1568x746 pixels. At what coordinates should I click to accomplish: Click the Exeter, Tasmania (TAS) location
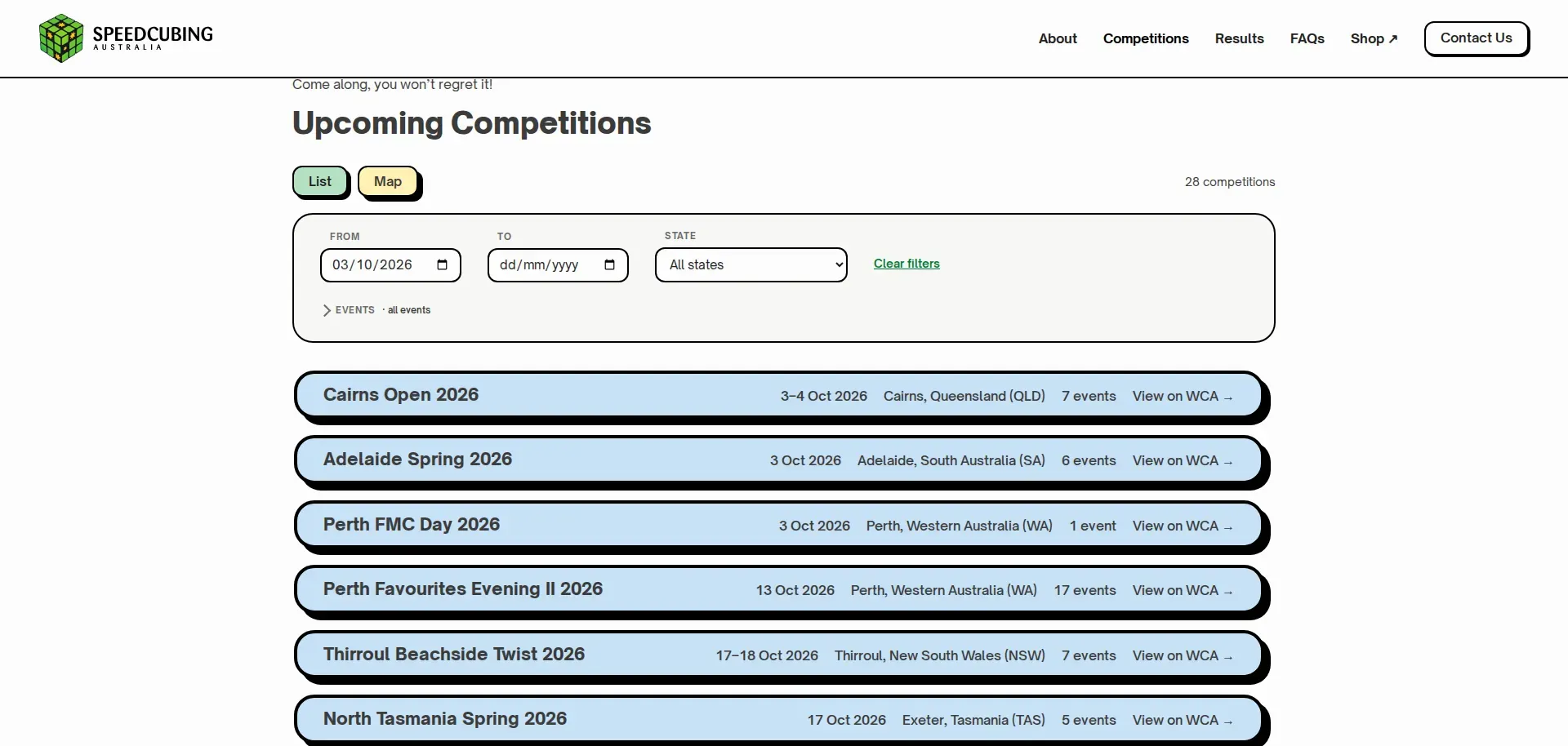coord(973,720)
